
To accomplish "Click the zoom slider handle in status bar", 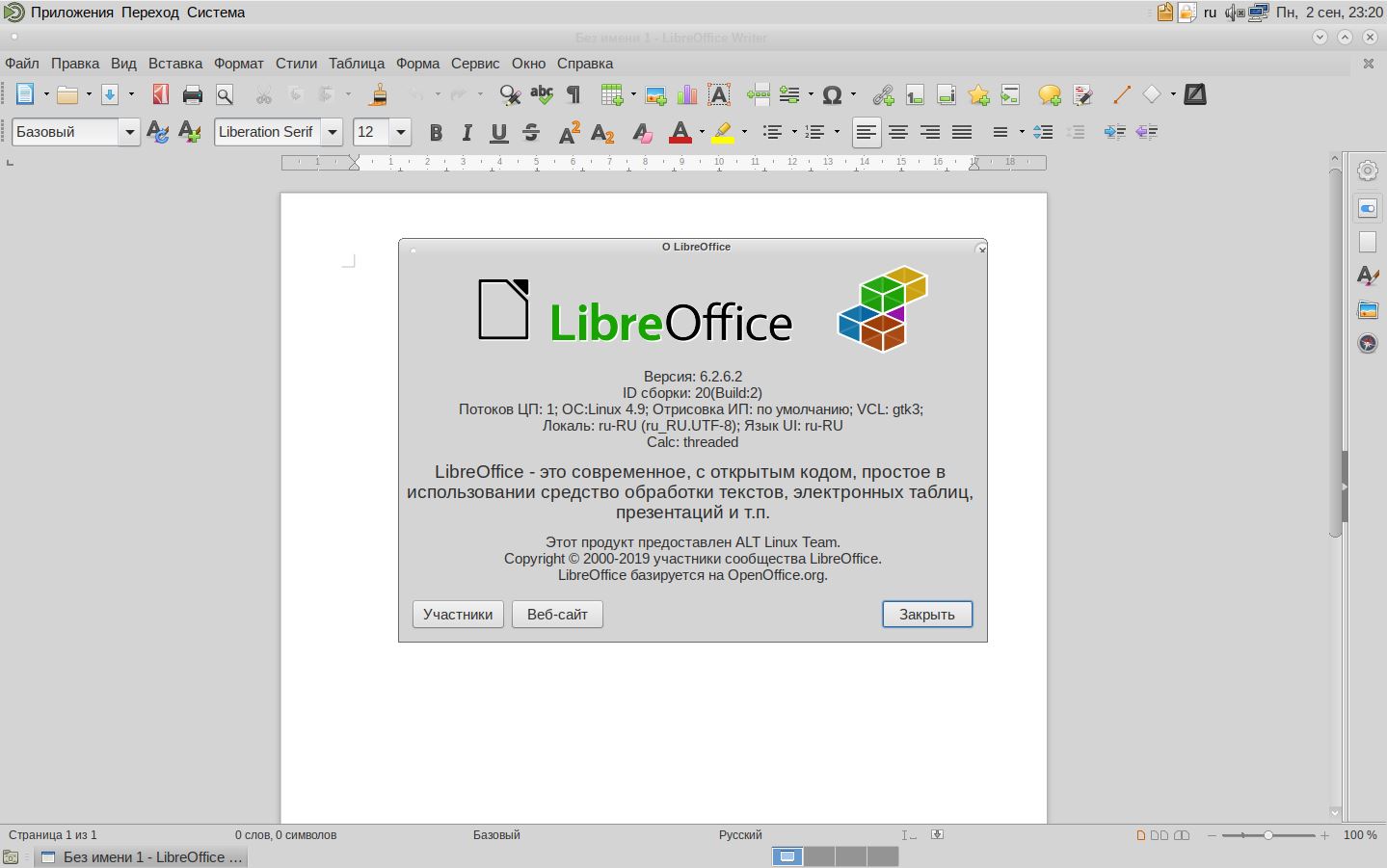I will (x=1267, y=835).
